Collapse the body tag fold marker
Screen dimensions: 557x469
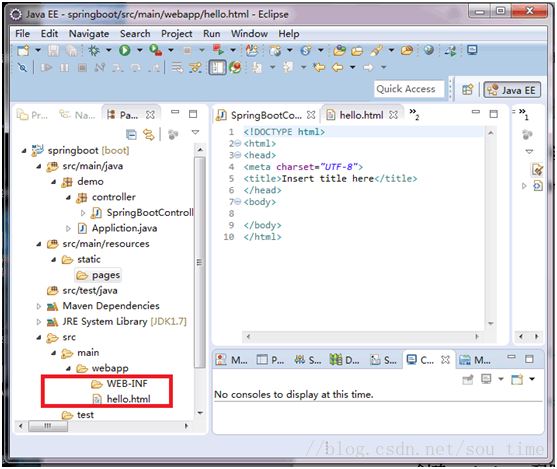[238, 202]
